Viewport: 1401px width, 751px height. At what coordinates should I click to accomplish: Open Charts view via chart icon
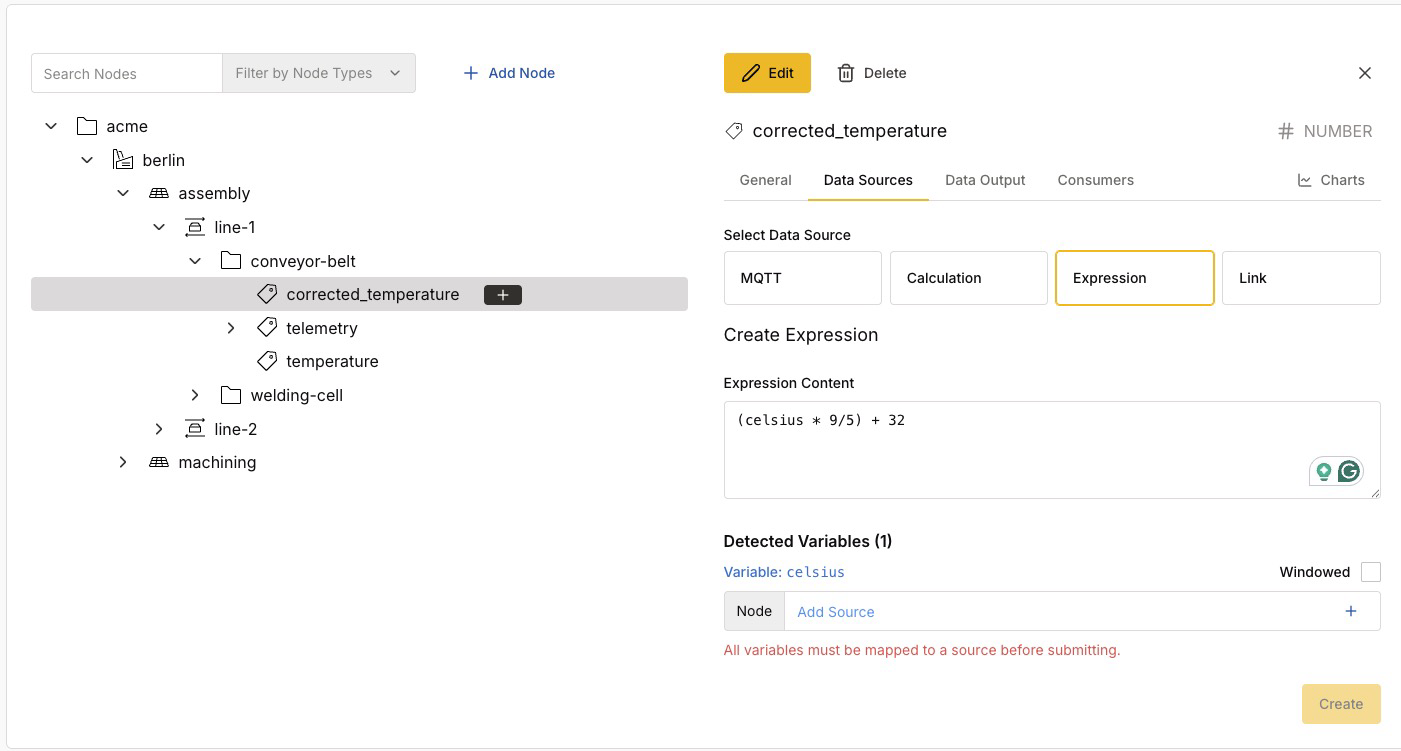tap(1304, 180)
